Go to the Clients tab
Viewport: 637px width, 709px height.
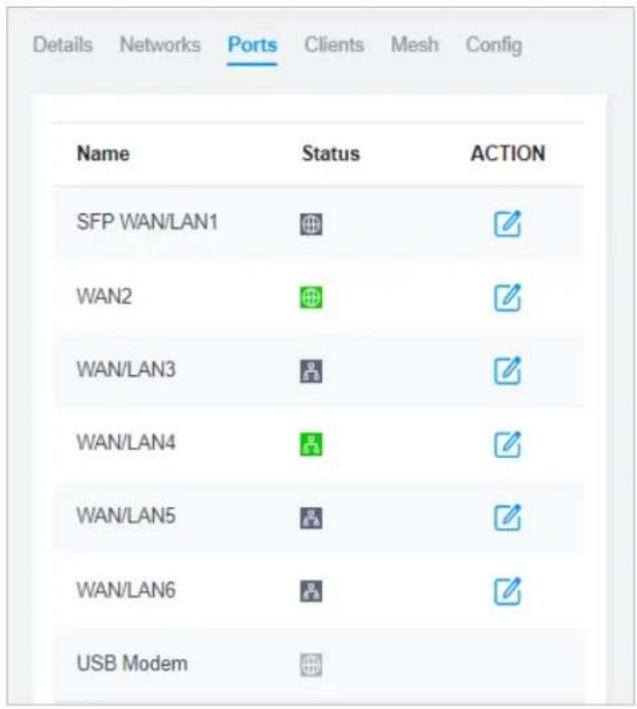coord(334,45)
